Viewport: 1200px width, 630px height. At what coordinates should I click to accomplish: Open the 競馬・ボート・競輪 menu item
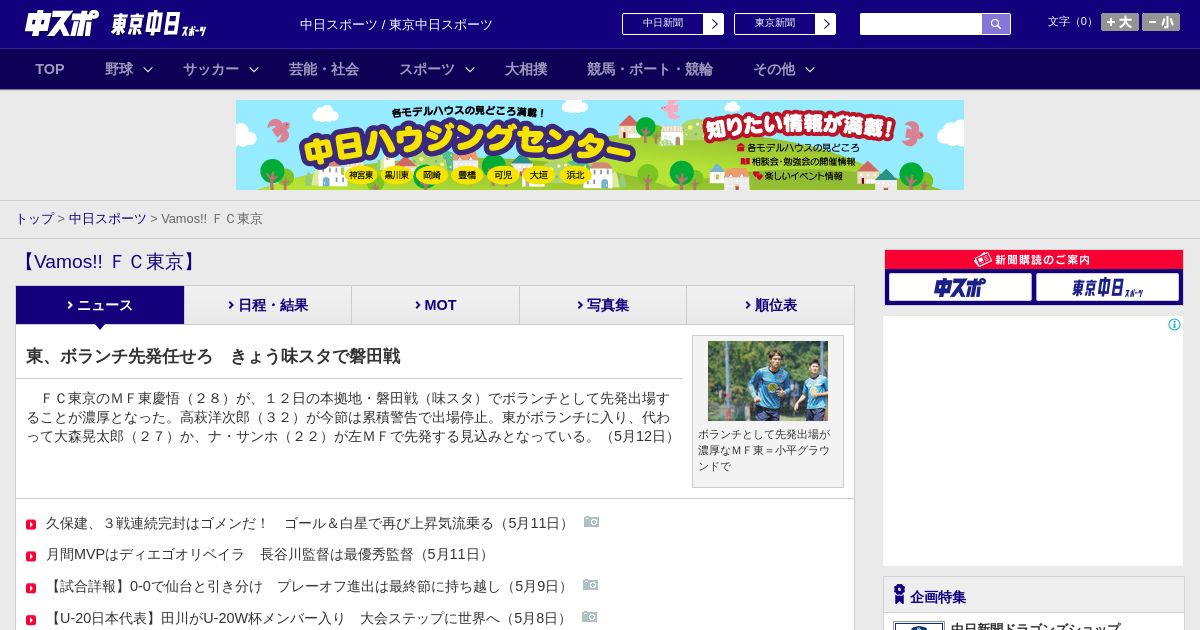(x=650, y=69)
